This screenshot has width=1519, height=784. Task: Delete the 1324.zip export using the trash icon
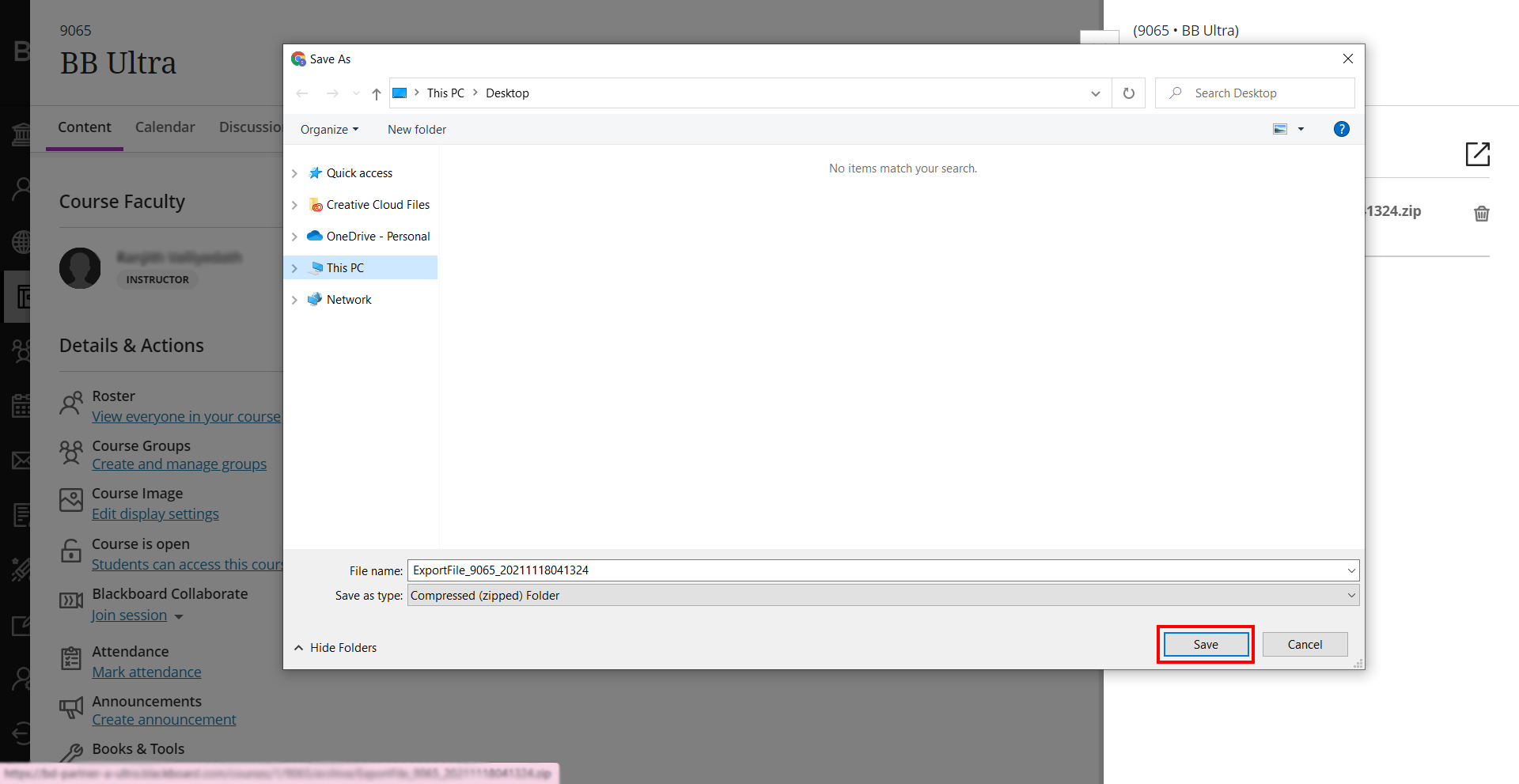(1482, 214)
